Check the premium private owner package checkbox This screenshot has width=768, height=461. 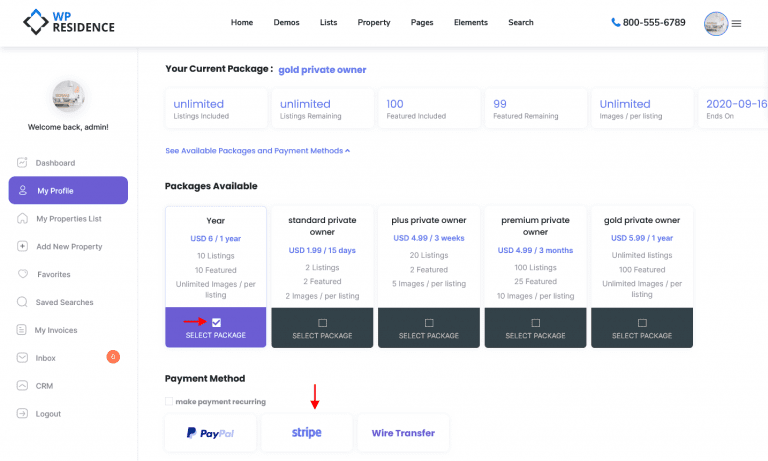point(535,323)
